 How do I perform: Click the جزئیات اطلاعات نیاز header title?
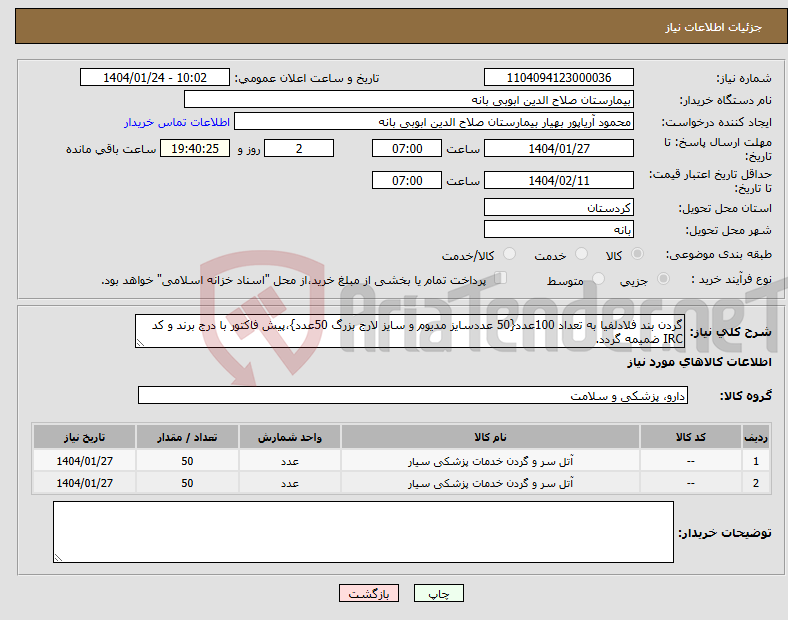coord(714,27)
